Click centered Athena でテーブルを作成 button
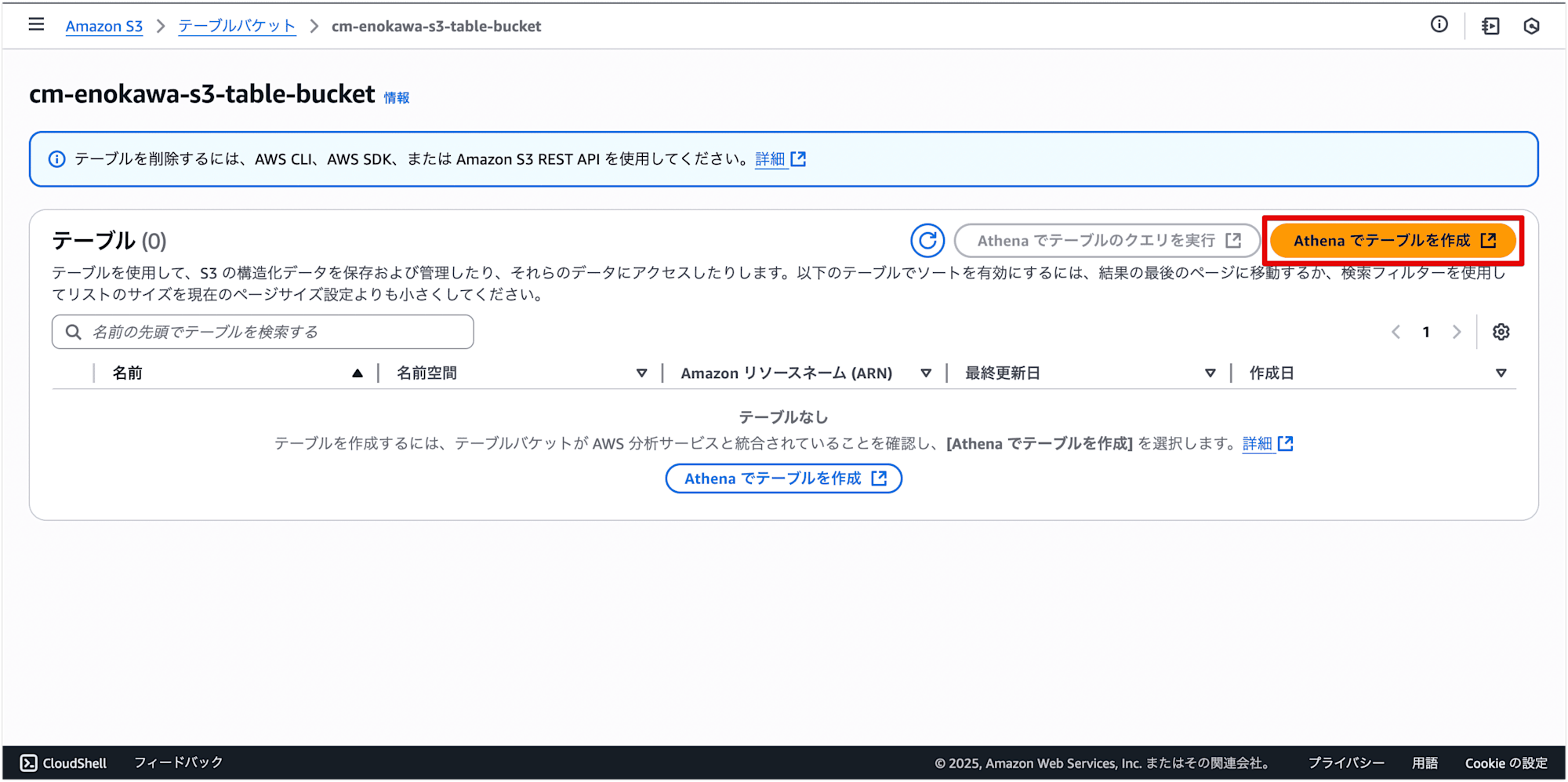 coord(784,478)
